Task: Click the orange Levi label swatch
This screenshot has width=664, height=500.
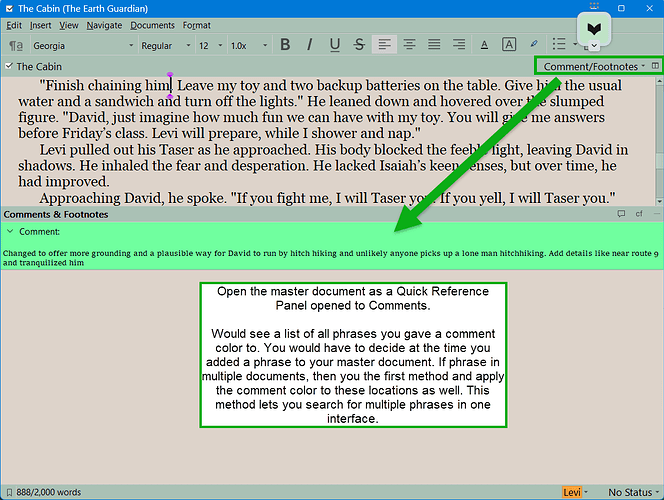Action: (574, 492)
